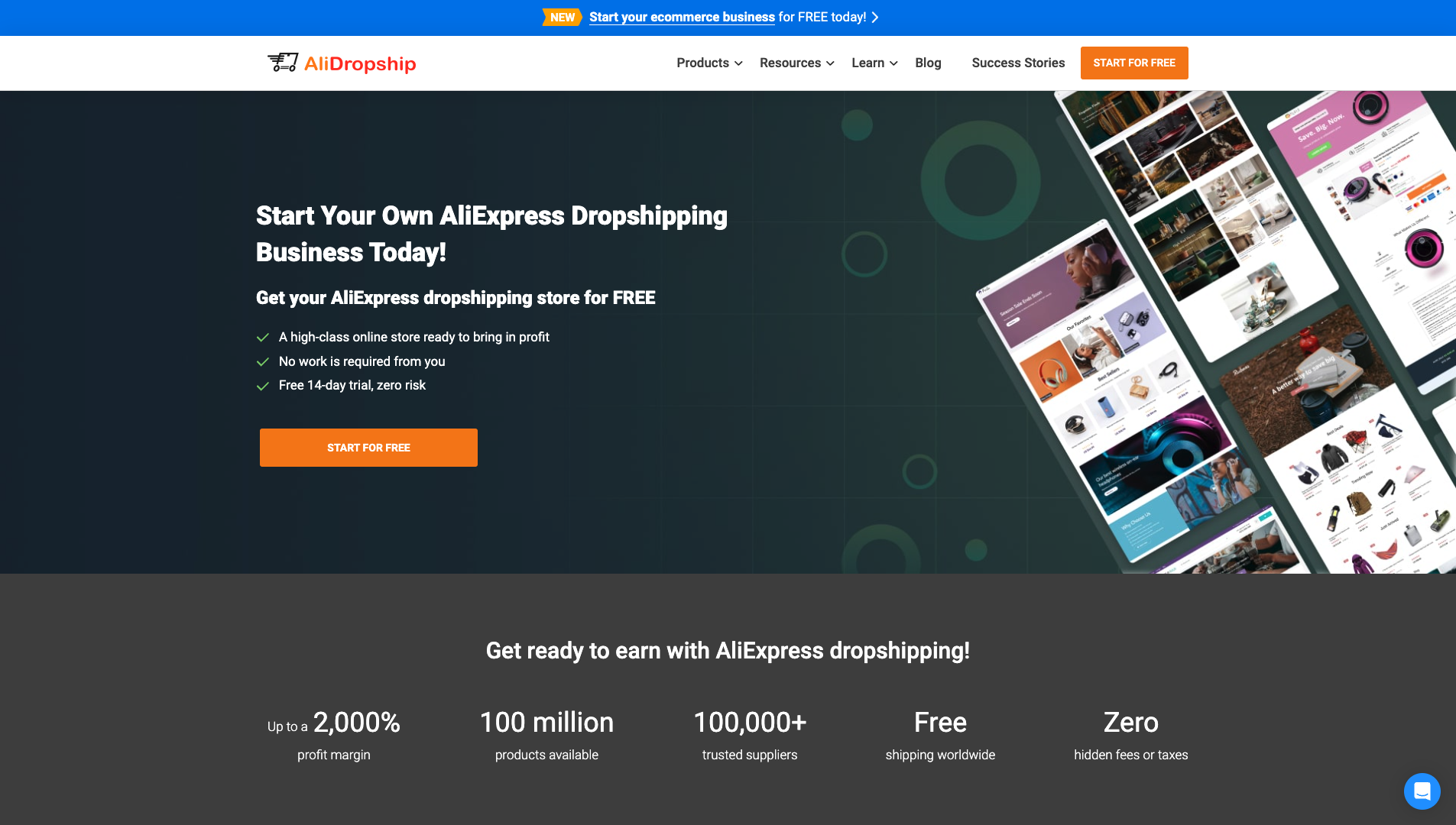Viewport: 1456px width, 825px height.
Task: Click checkmark next to No work required
Action: 263,362
